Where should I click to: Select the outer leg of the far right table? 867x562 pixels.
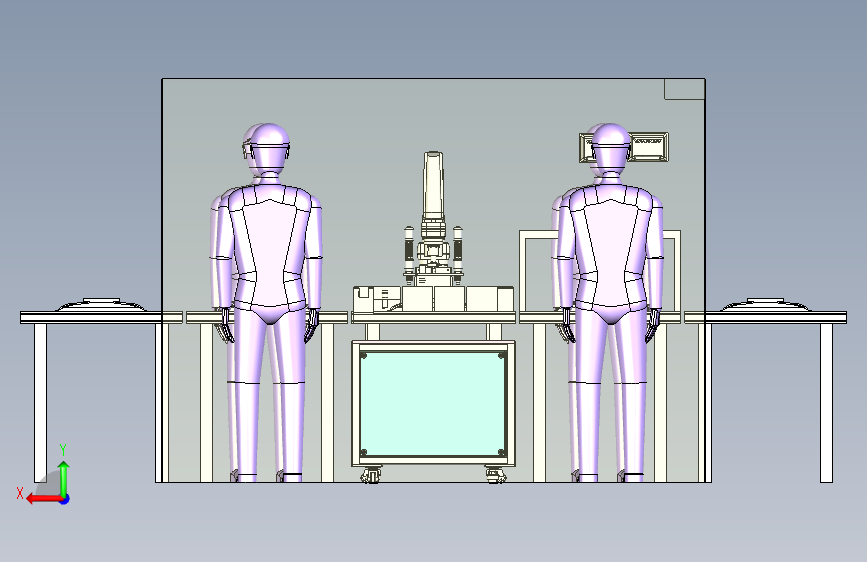click(826, 403)
